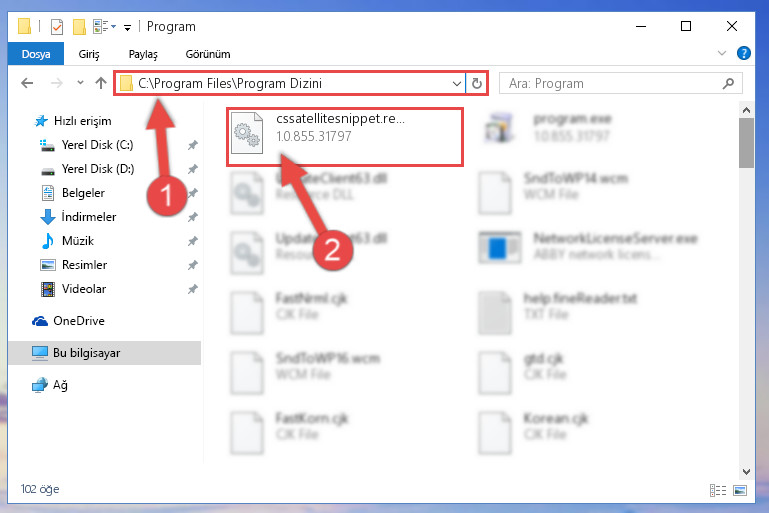Switch to the Görünüm ribbon tab
The image size is (769, 513).
[x=208, y=54]
